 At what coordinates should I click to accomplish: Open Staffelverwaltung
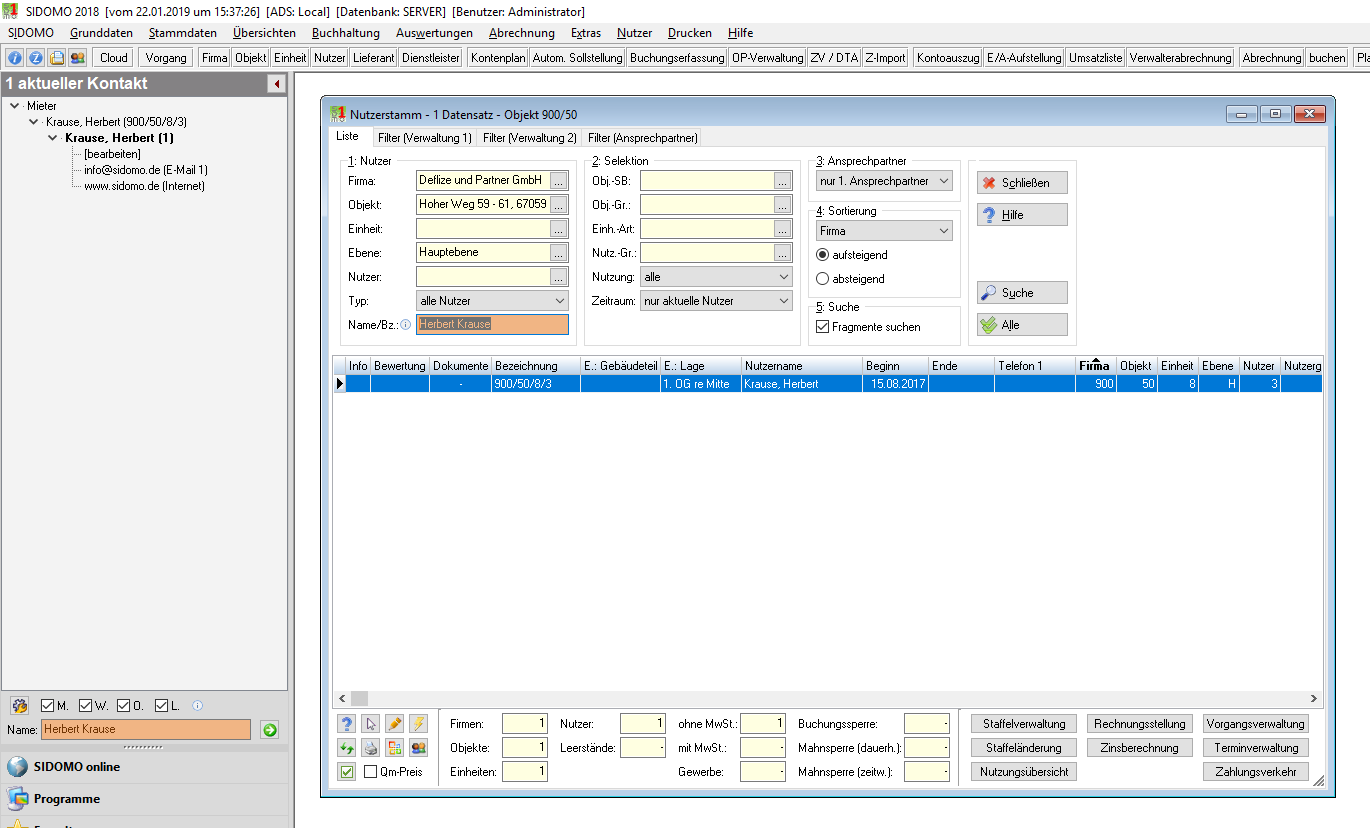(1024, 724)
